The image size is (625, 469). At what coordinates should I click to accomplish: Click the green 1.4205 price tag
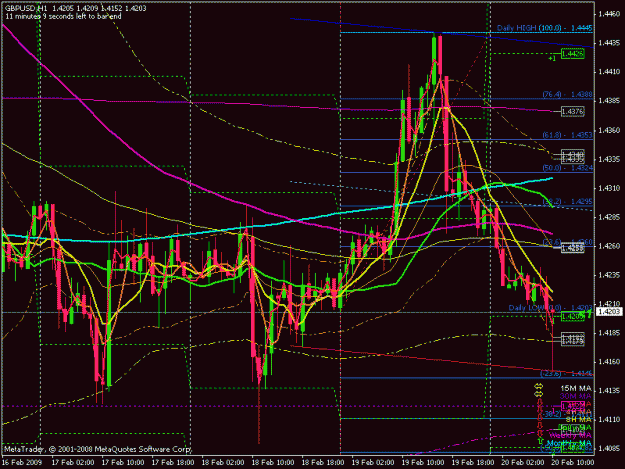[572, 316]
